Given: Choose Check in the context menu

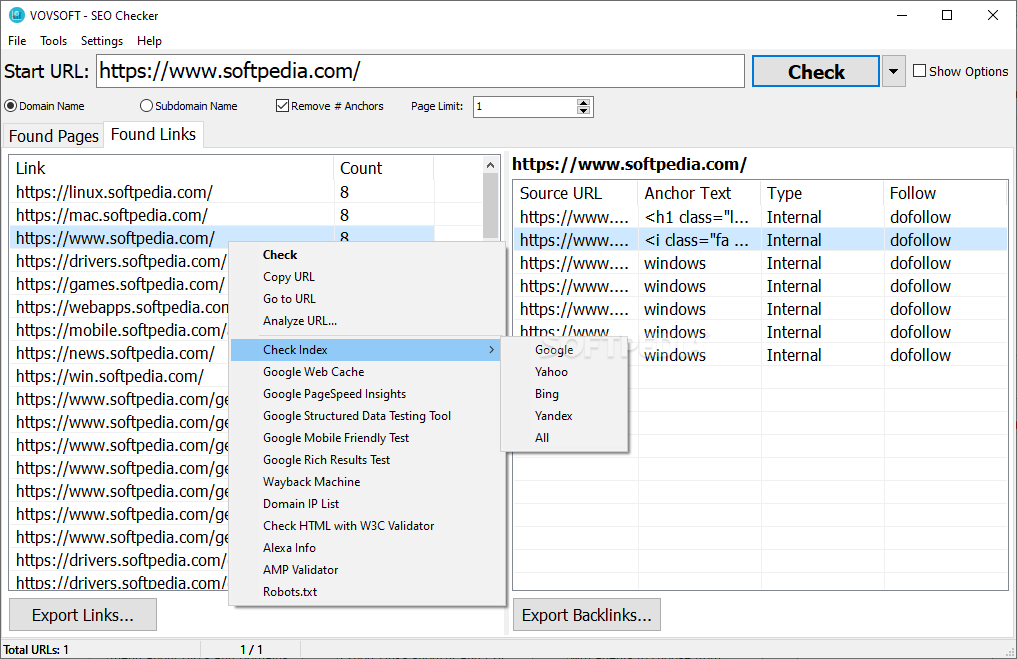Looking at the screenshot, I should 367,255.
